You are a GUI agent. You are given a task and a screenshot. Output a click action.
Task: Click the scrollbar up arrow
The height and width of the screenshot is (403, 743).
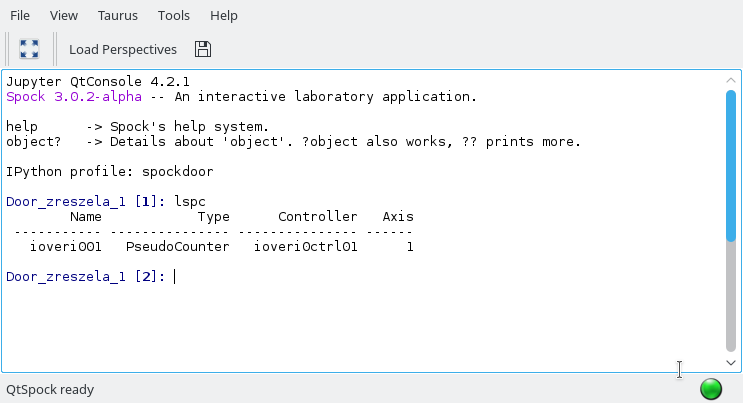[731, 80]
